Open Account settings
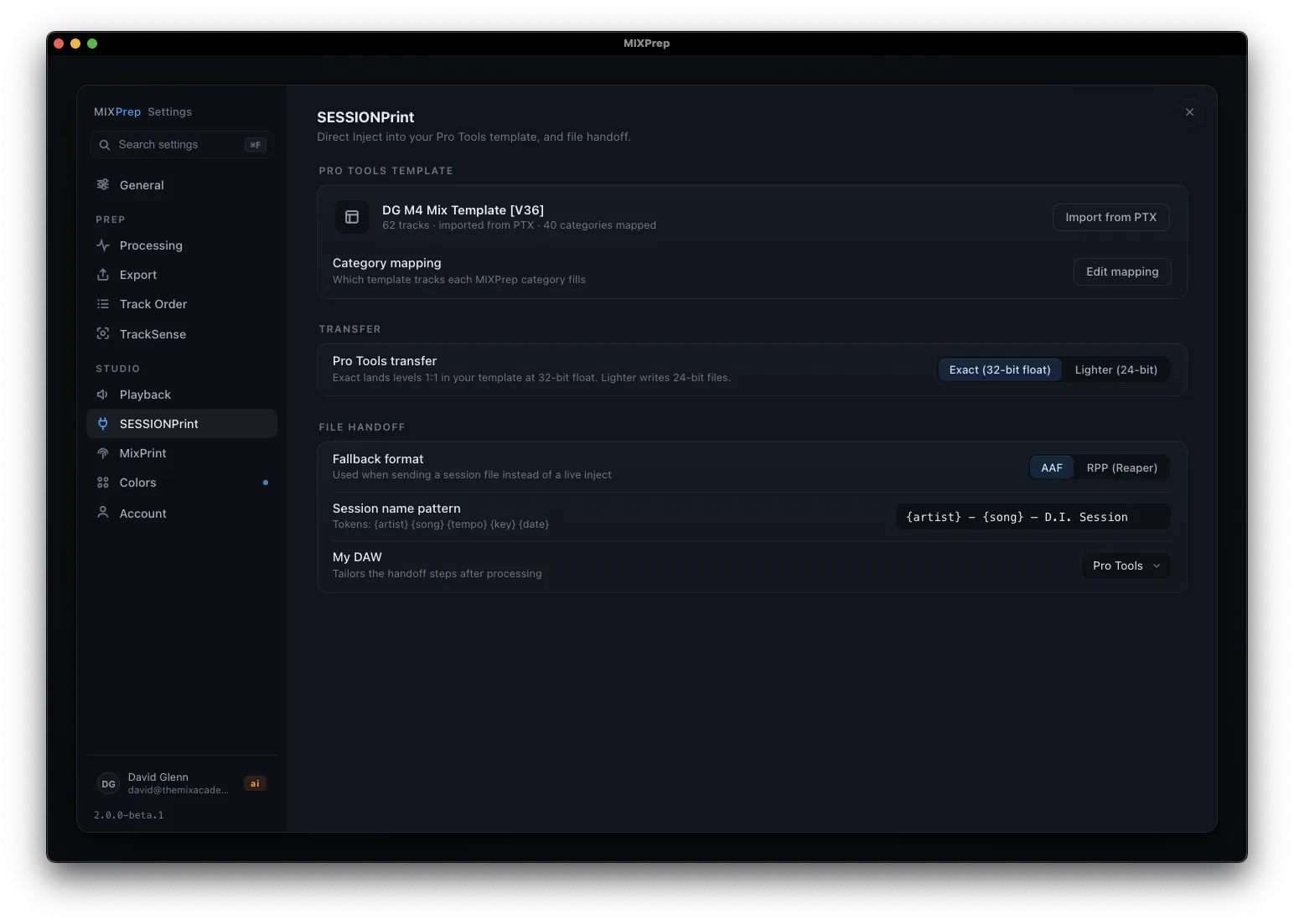The image size is (1294, 924). [x=182, y=513]
